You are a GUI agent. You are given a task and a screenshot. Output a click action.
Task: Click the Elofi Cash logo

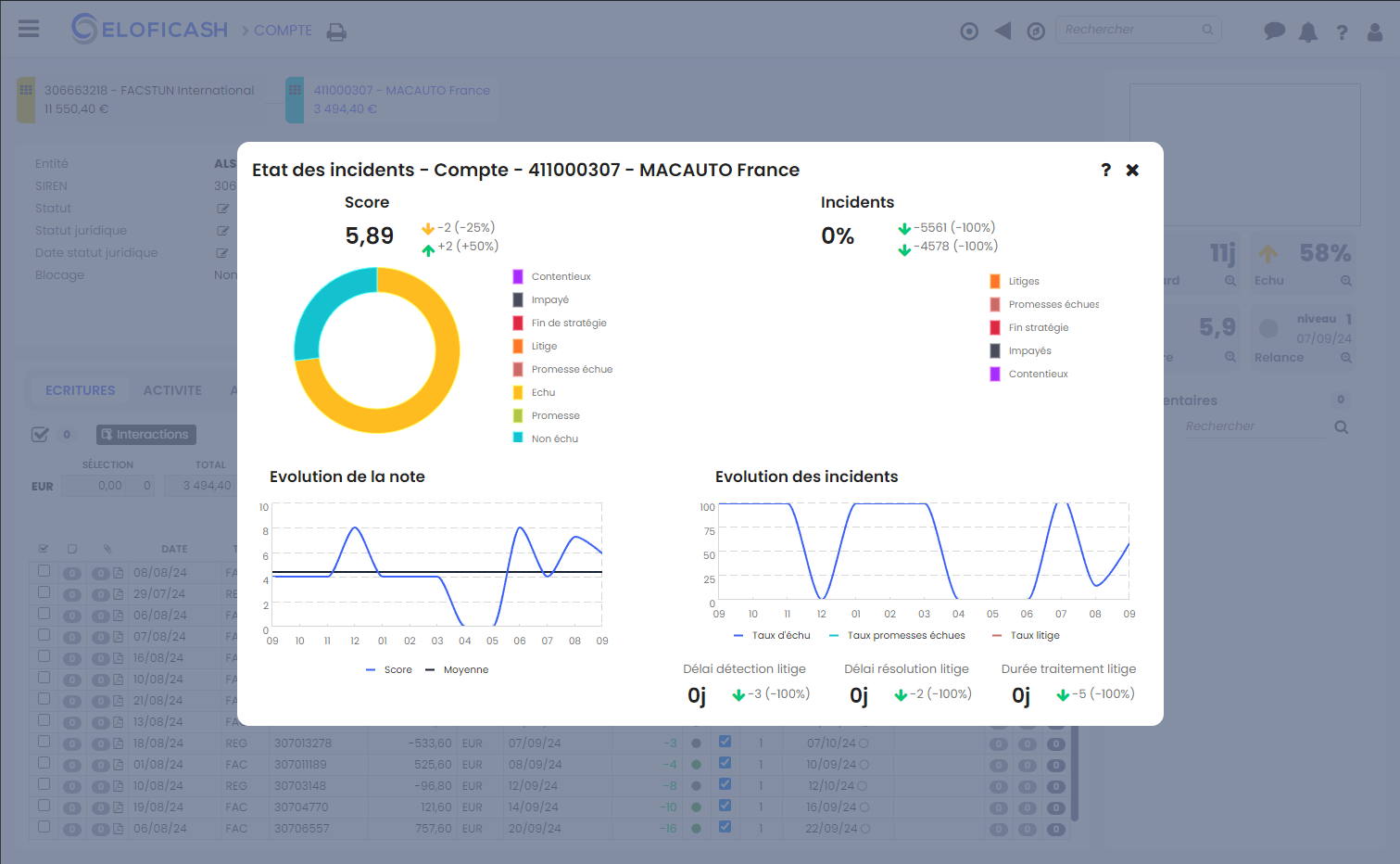pos(150,29)
